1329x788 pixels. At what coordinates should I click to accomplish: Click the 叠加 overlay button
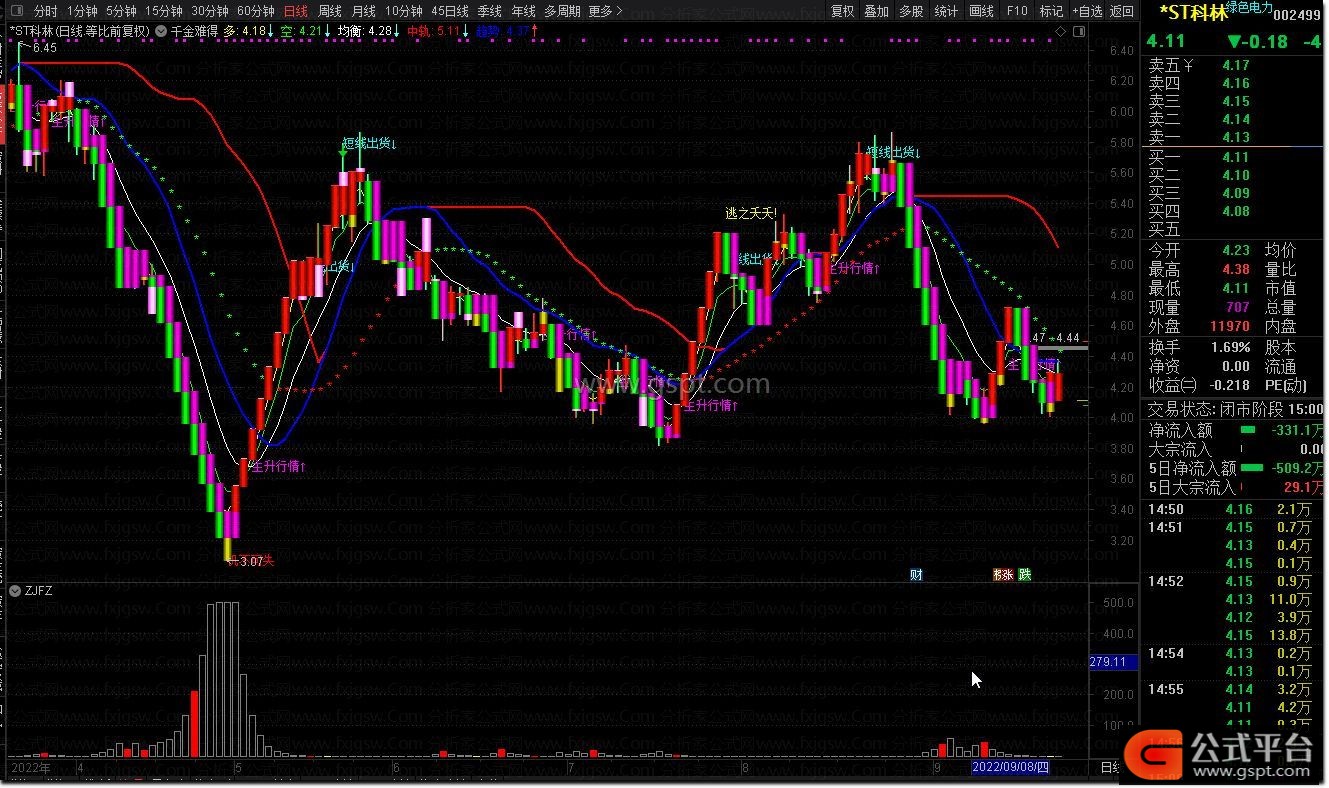point(877,11)
